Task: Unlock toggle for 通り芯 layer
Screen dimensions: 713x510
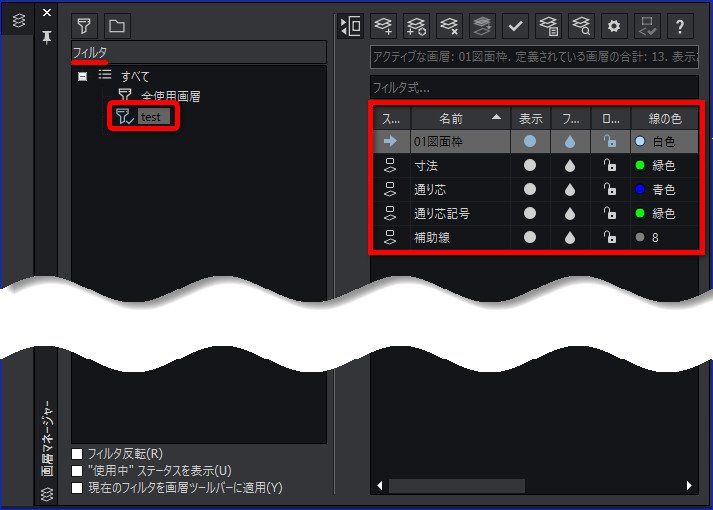Action: (x=610, y=189)
